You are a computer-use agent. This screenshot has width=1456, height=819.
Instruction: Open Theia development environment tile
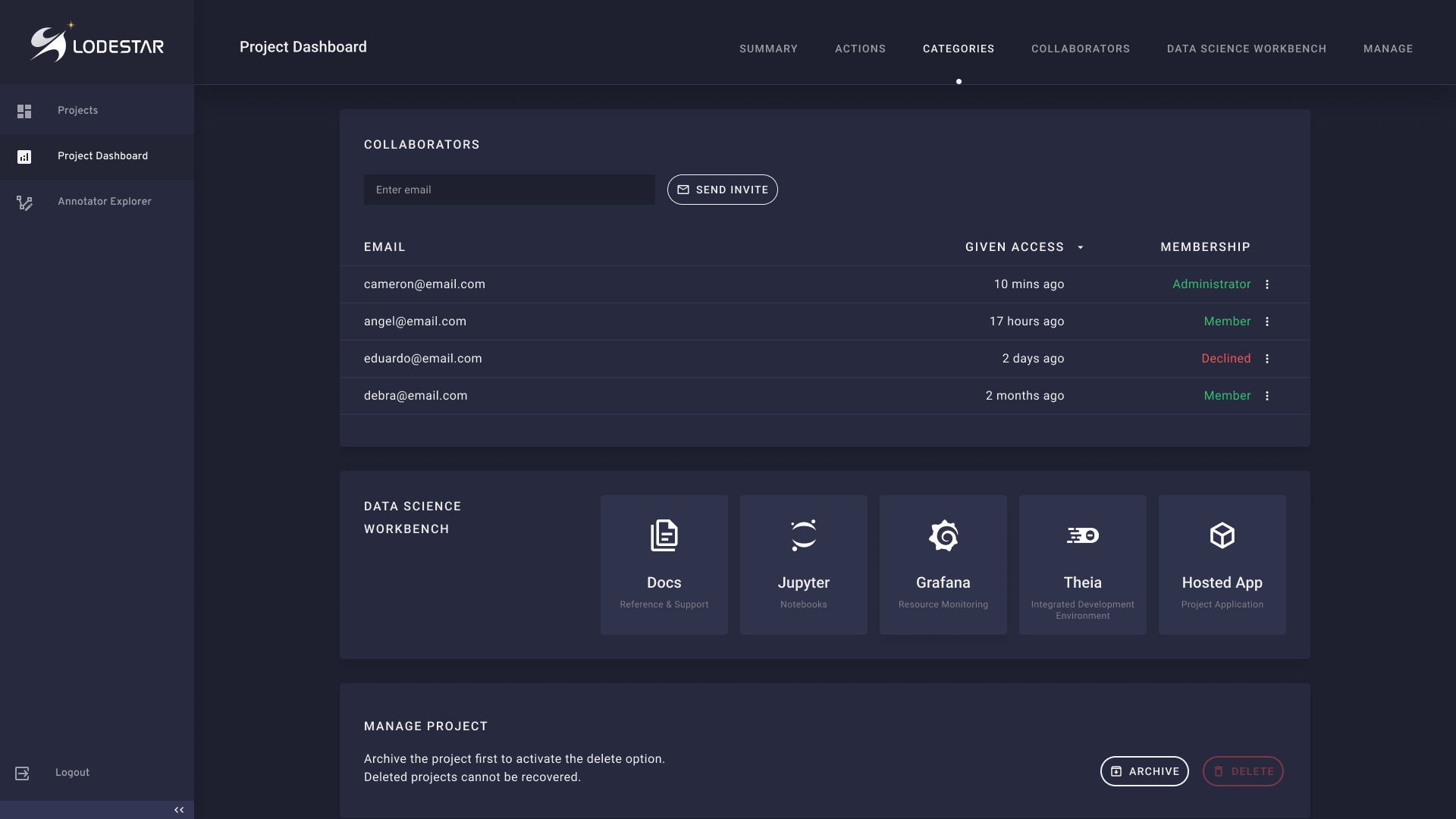tap(1082, 564)
